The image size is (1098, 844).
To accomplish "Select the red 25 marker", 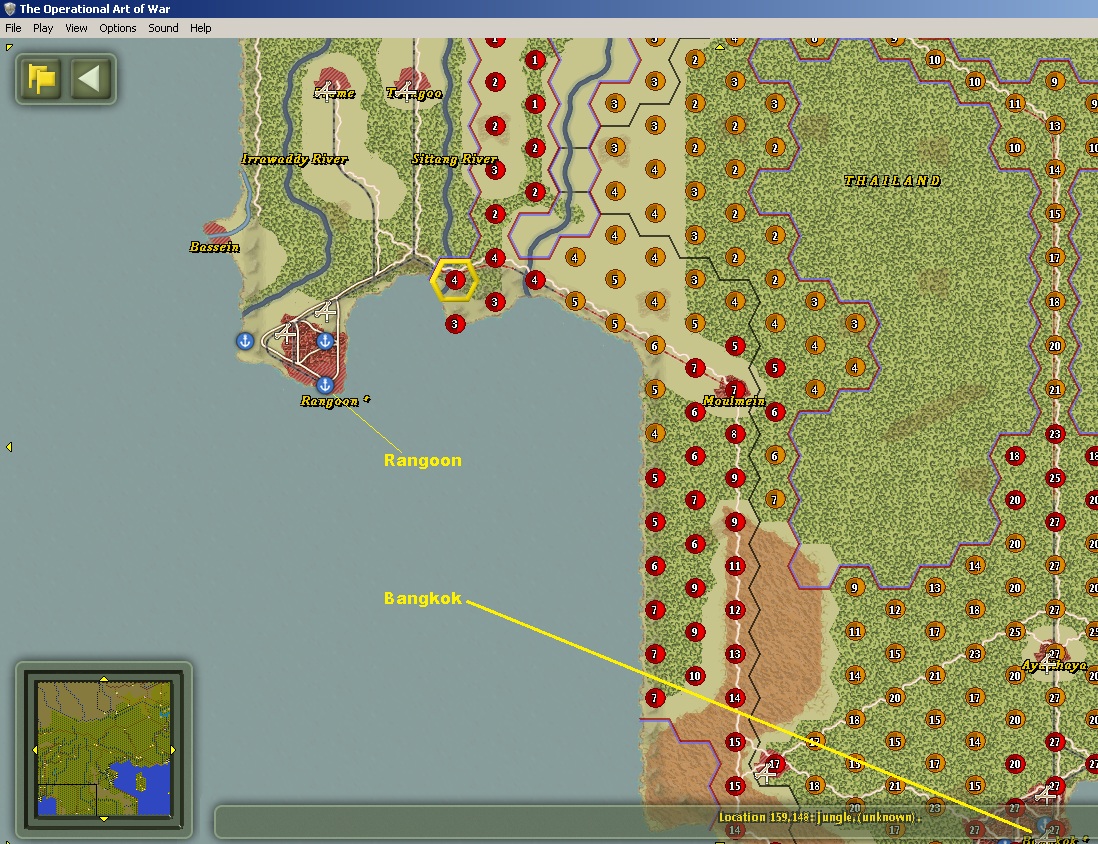I will 1055,478.
